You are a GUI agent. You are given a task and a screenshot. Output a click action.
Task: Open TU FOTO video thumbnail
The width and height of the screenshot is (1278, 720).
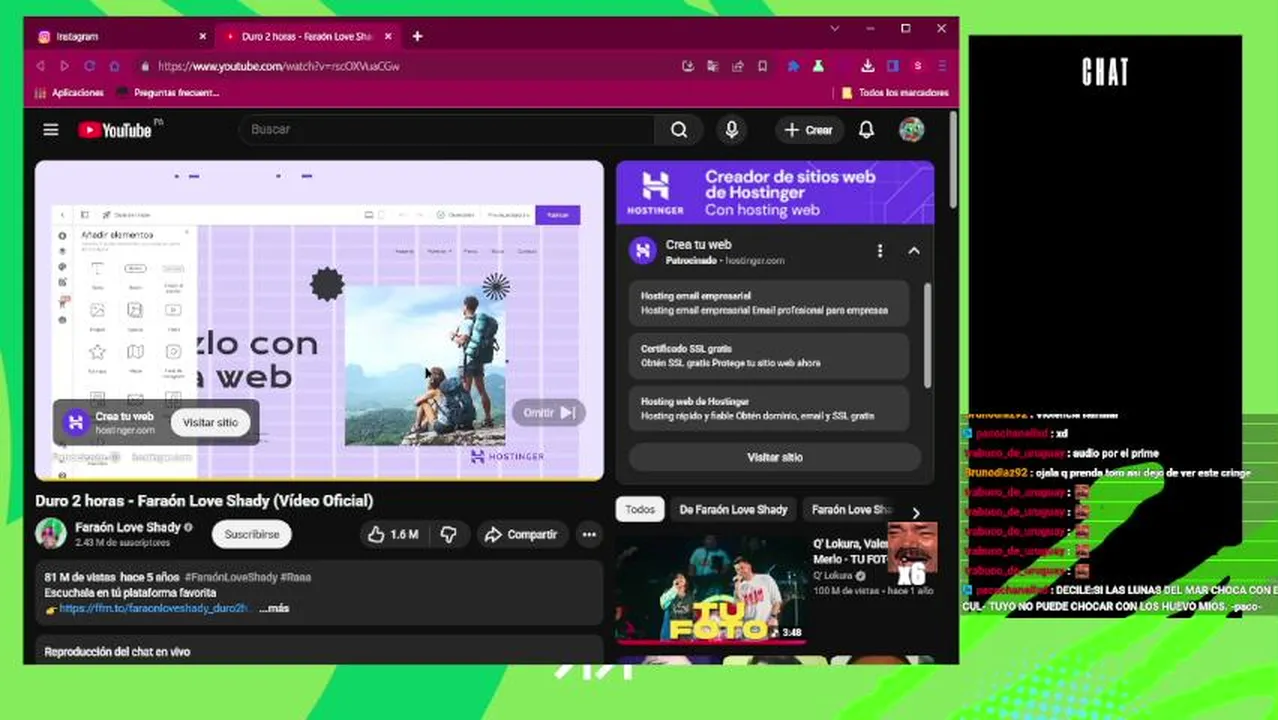tap(711, 589)
